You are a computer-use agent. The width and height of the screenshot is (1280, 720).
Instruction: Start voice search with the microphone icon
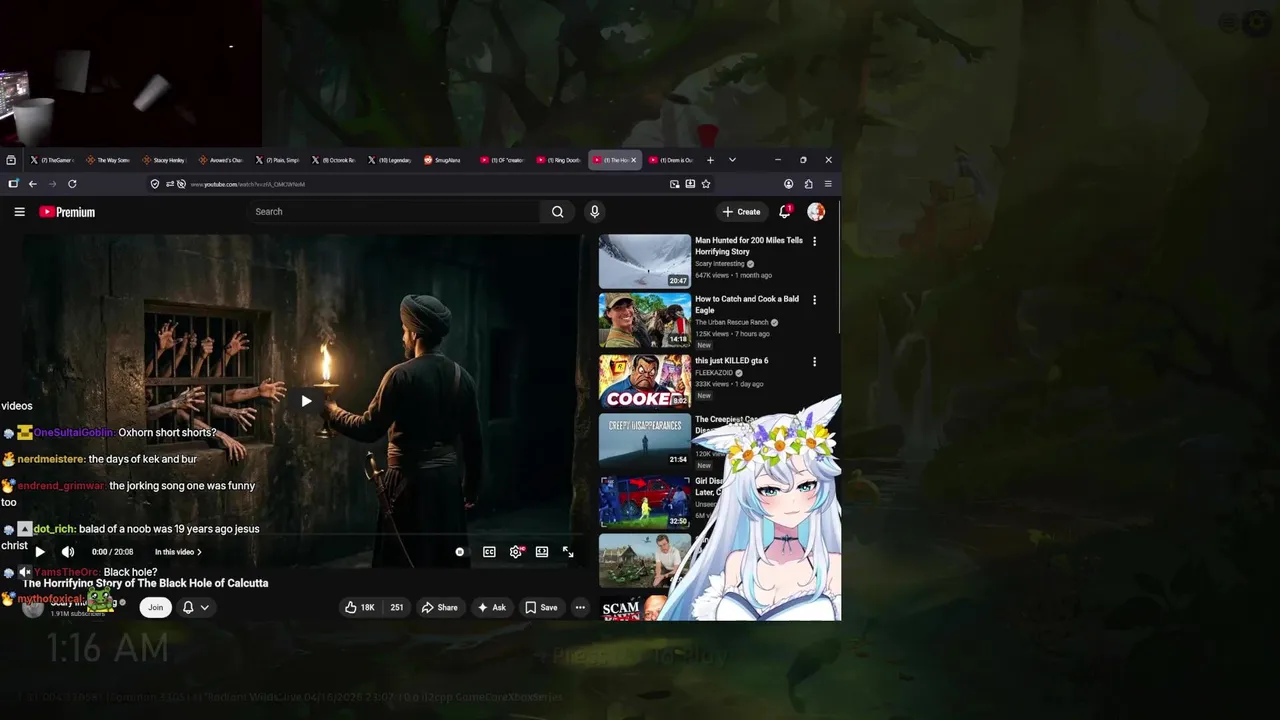click(594, 212)
